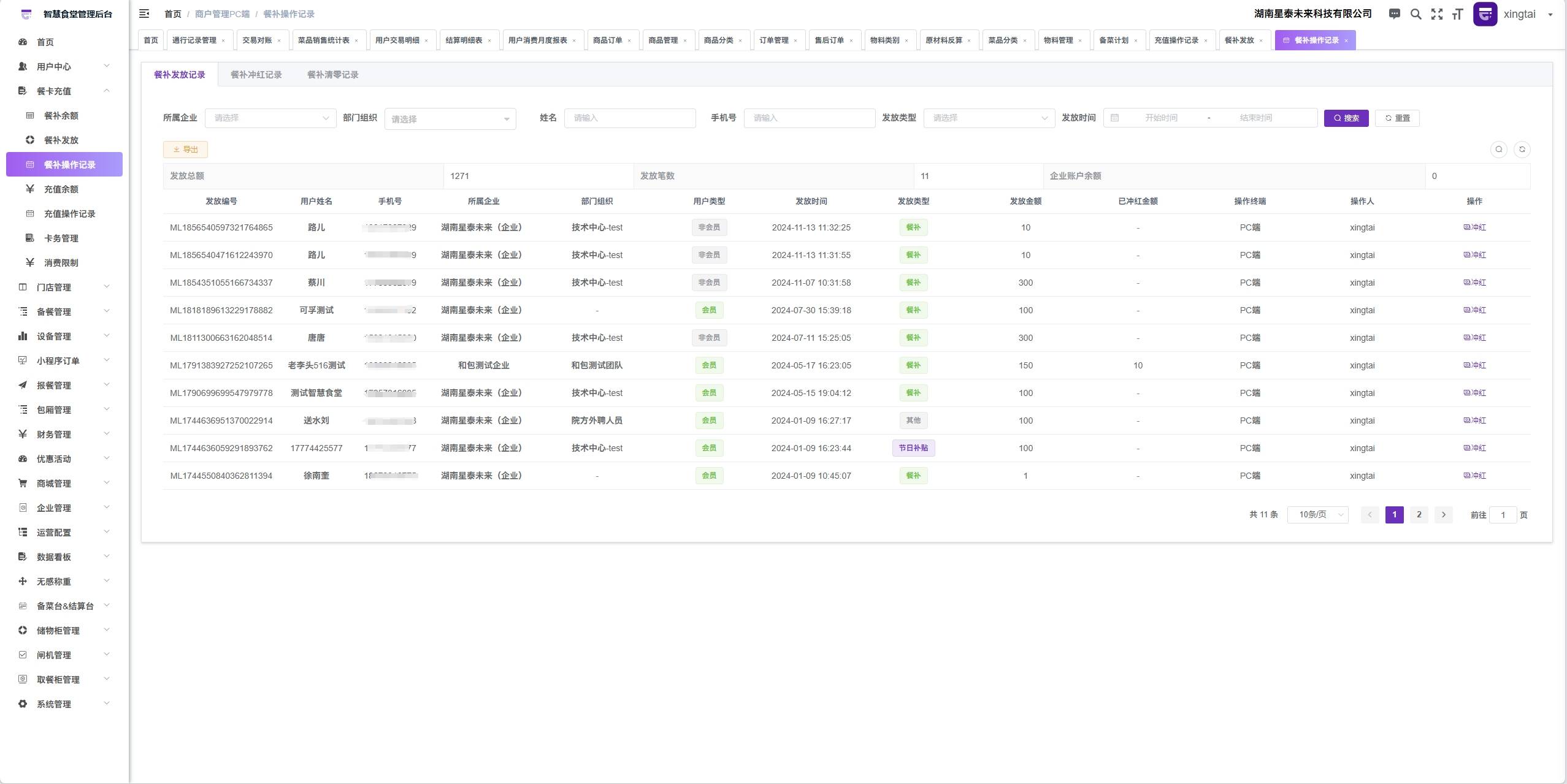This screenshot has height=784, width=1567.
Task: Click the table search toggle circle icon
Action: [x=1499, y=149]
